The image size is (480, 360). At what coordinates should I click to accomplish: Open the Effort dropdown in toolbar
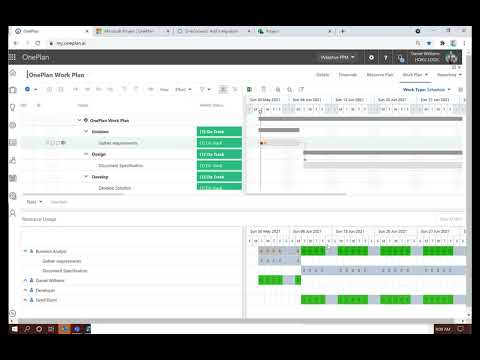point(183,89)
